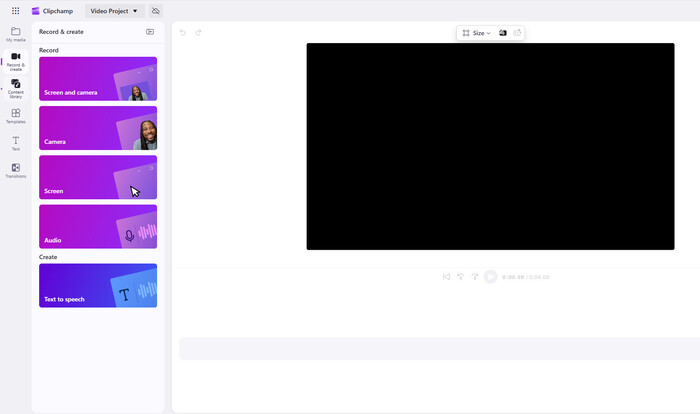Open the My media tab
The image size is (700, 414).
click(x=16, y=34)
